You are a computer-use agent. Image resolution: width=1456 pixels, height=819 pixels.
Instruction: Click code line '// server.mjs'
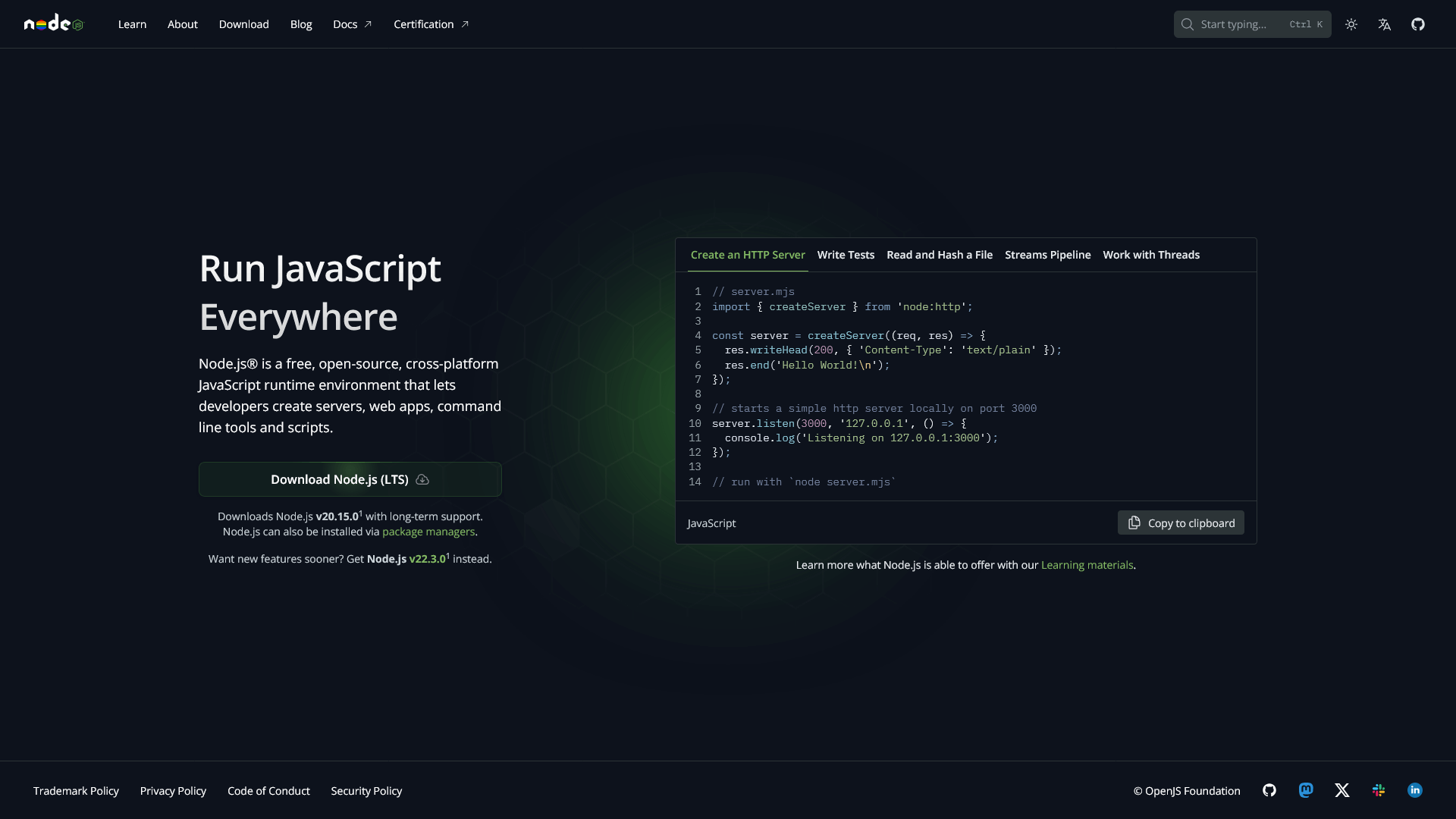pyautogui.click(x=753, y=291)
